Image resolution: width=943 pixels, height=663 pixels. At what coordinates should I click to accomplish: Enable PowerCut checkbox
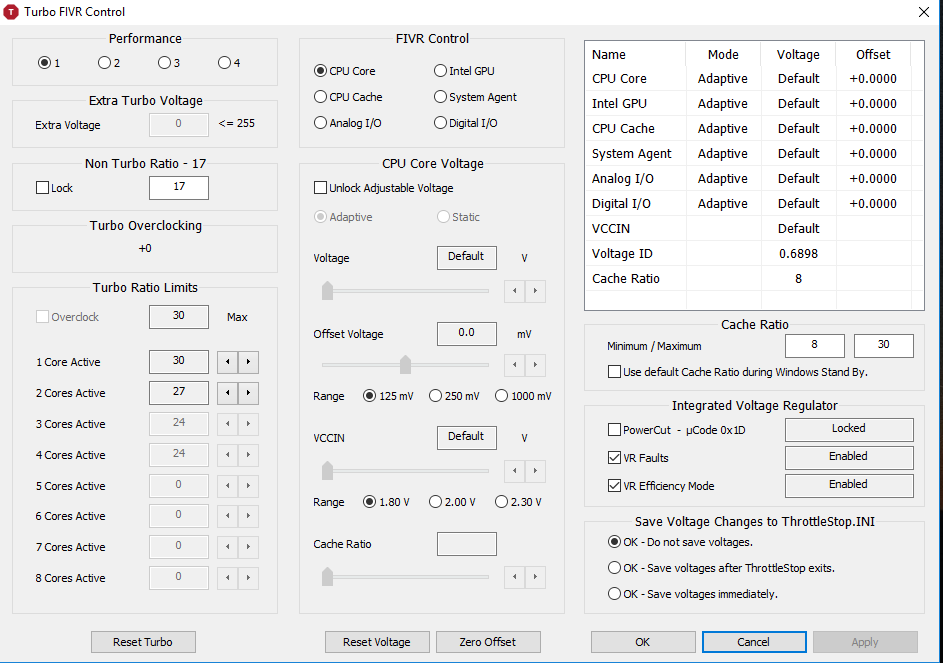(x=614, y=430)
